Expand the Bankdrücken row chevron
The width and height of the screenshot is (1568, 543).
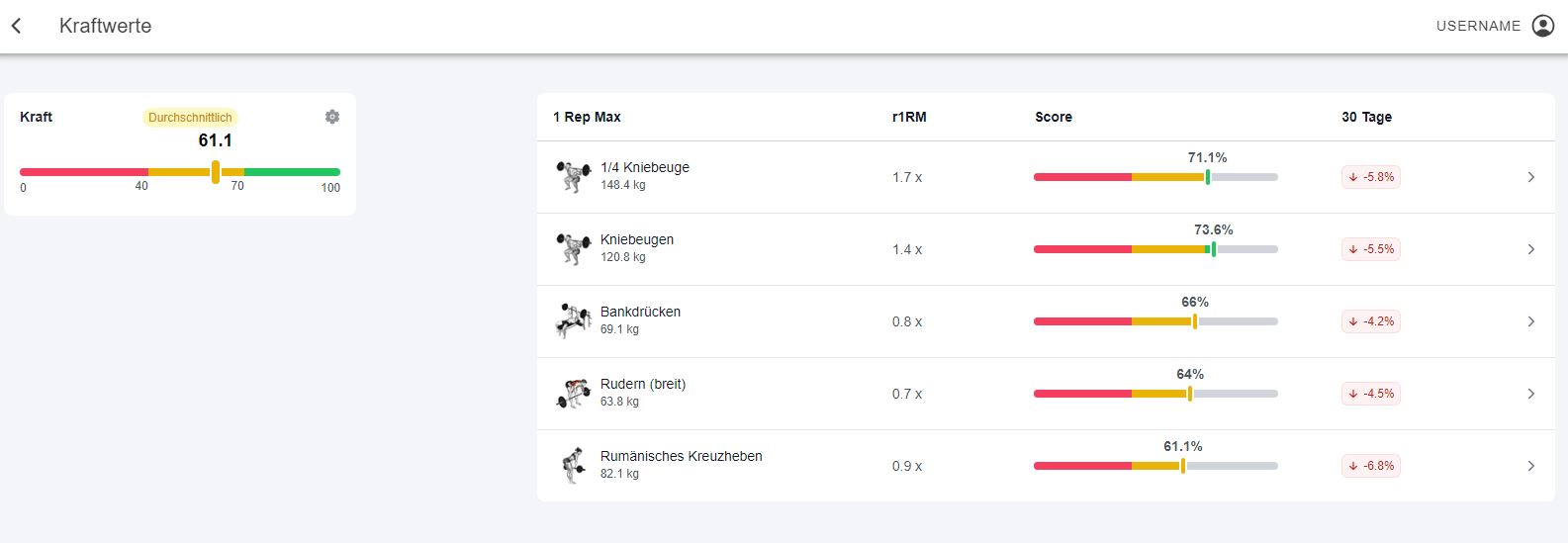(x=1530, y=321)
